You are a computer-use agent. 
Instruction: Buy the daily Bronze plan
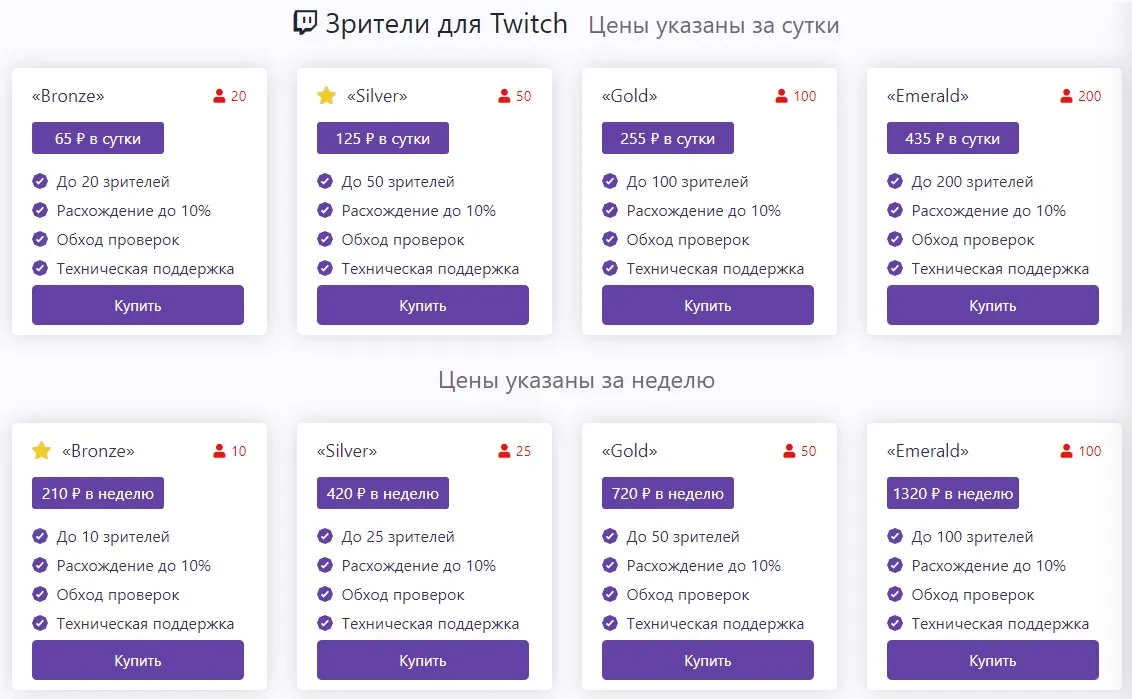click(138, 305)
